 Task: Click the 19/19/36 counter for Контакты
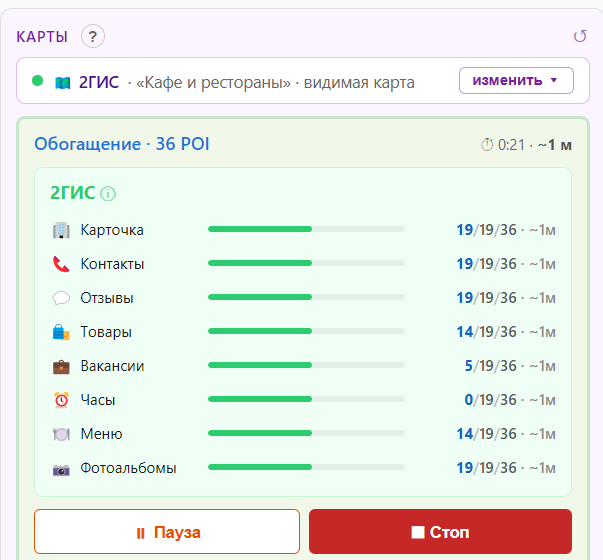(x=486, y=264)
